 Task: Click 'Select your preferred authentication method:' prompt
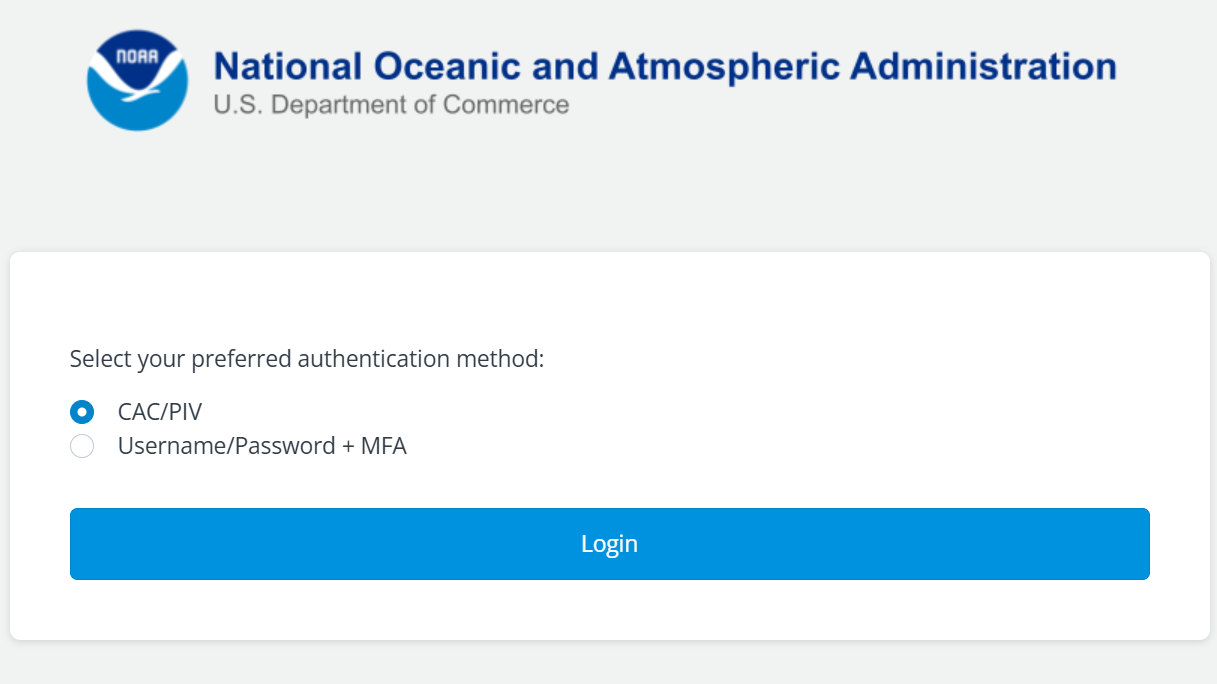point(307,359)
